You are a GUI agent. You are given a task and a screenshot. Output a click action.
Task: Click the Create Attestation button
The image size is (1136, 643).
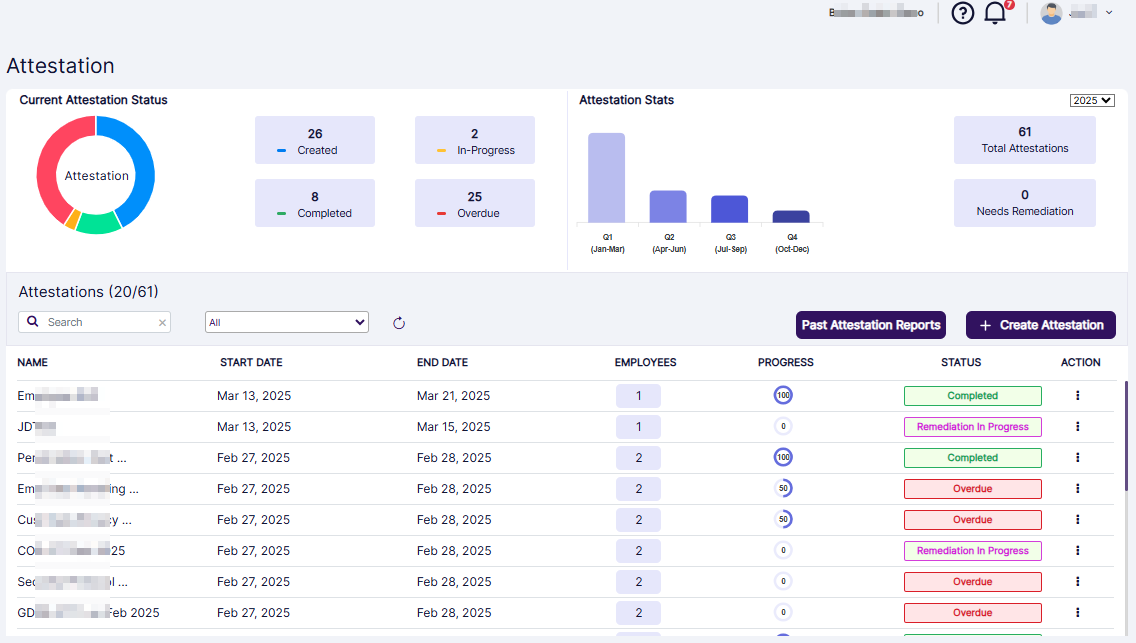(1040, 325)
